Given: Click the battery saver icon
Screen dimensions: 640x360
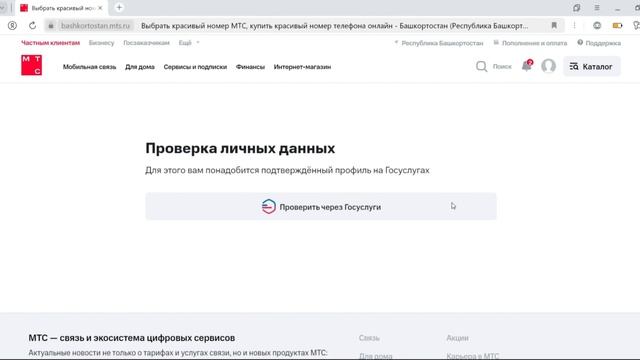Looking at the screenshot, I should click(x=618, y=25).
